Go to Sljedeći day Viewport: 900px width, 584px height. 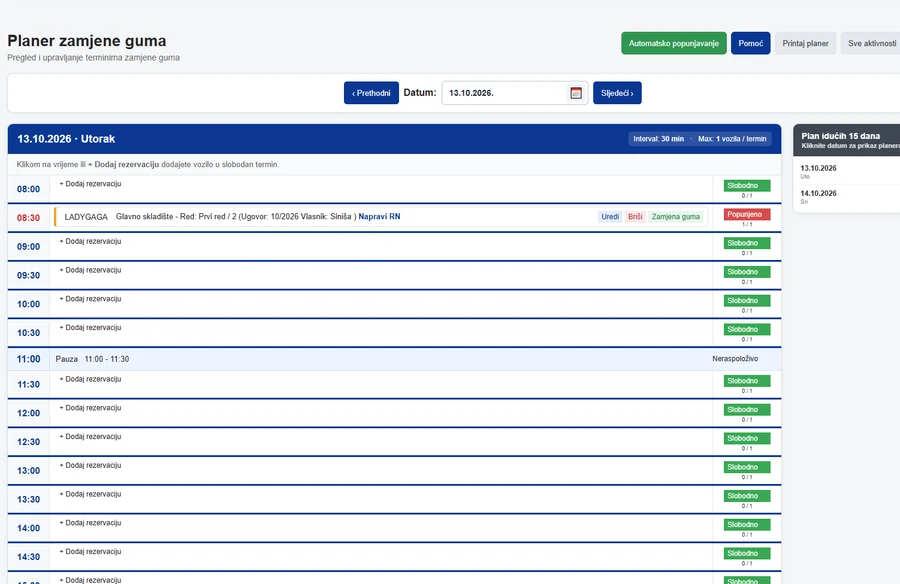pos(617,93)
